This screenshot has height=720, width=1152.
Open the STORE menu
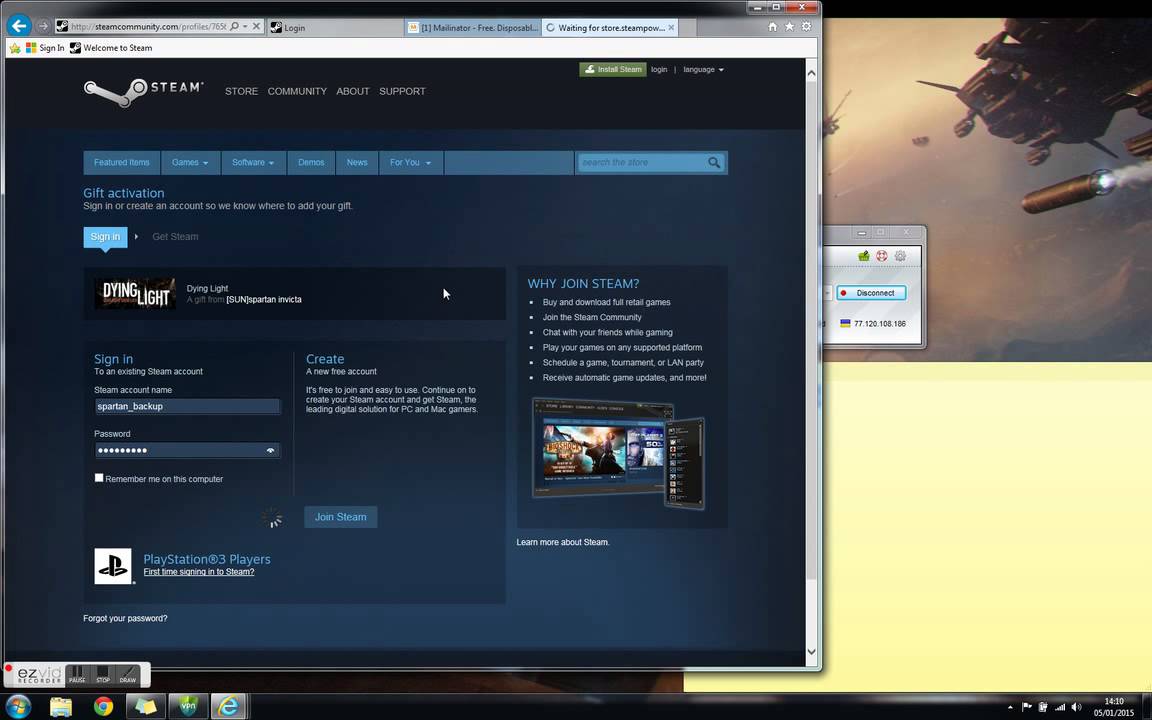click(241, 91)
